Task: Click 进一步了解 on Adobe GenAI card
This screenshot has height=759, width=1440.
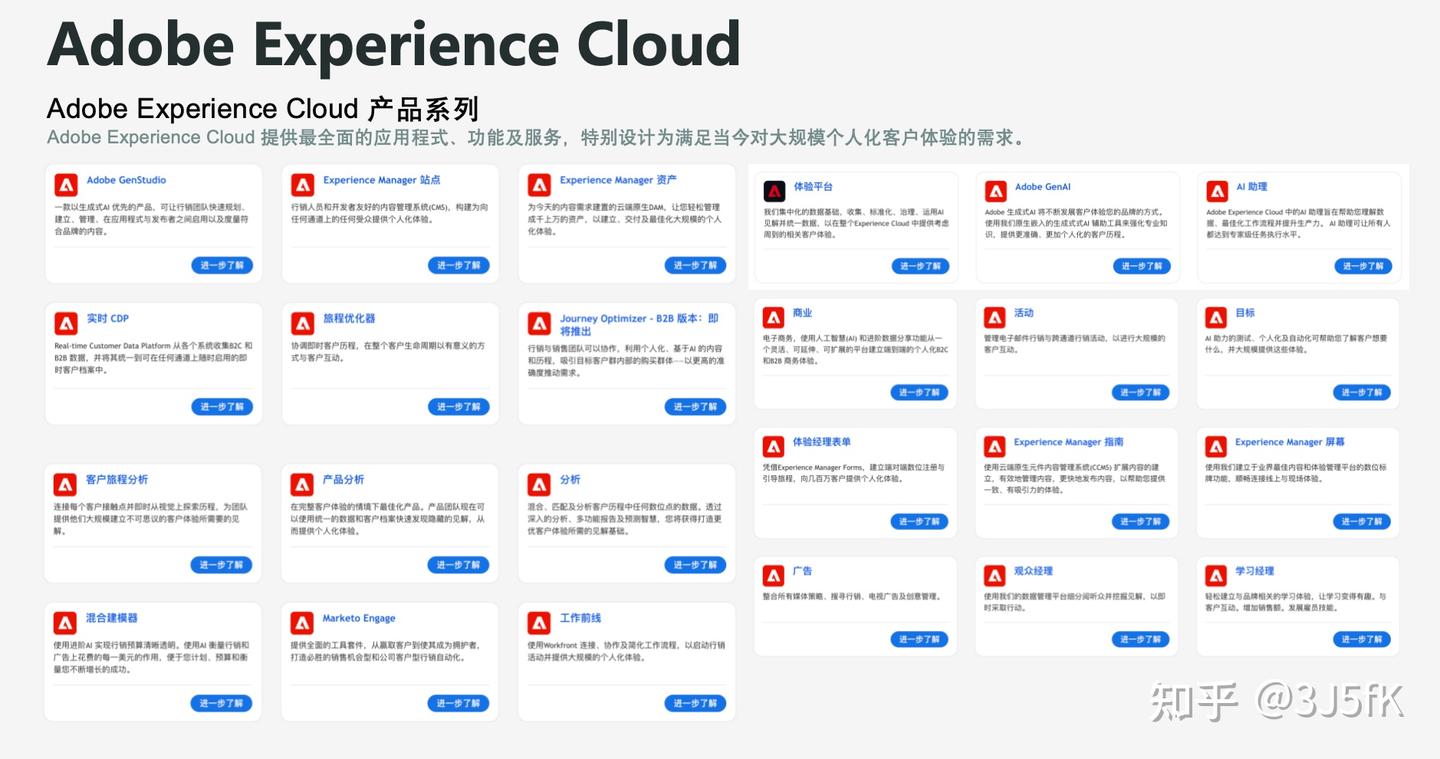Action: pos(1141,267)
